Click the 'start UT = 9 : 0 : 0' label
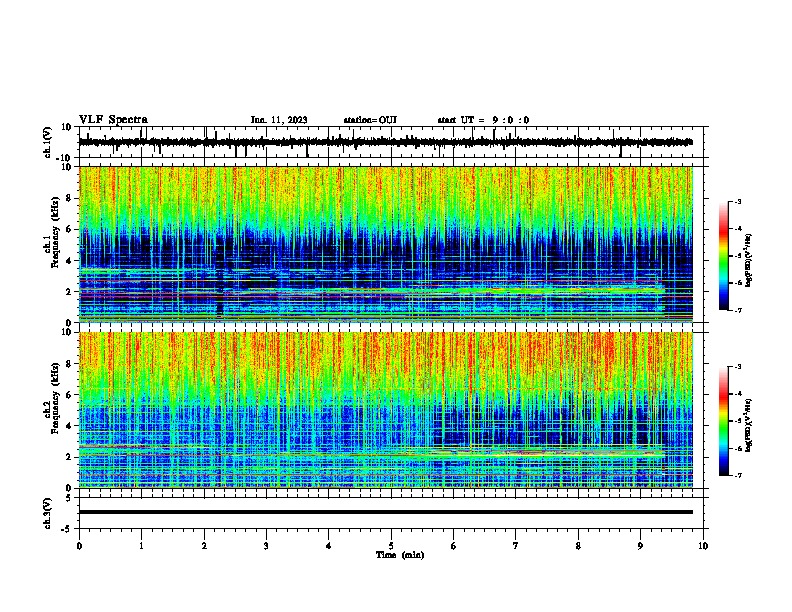This screenshot has height=612, width=792. (483, 120)
